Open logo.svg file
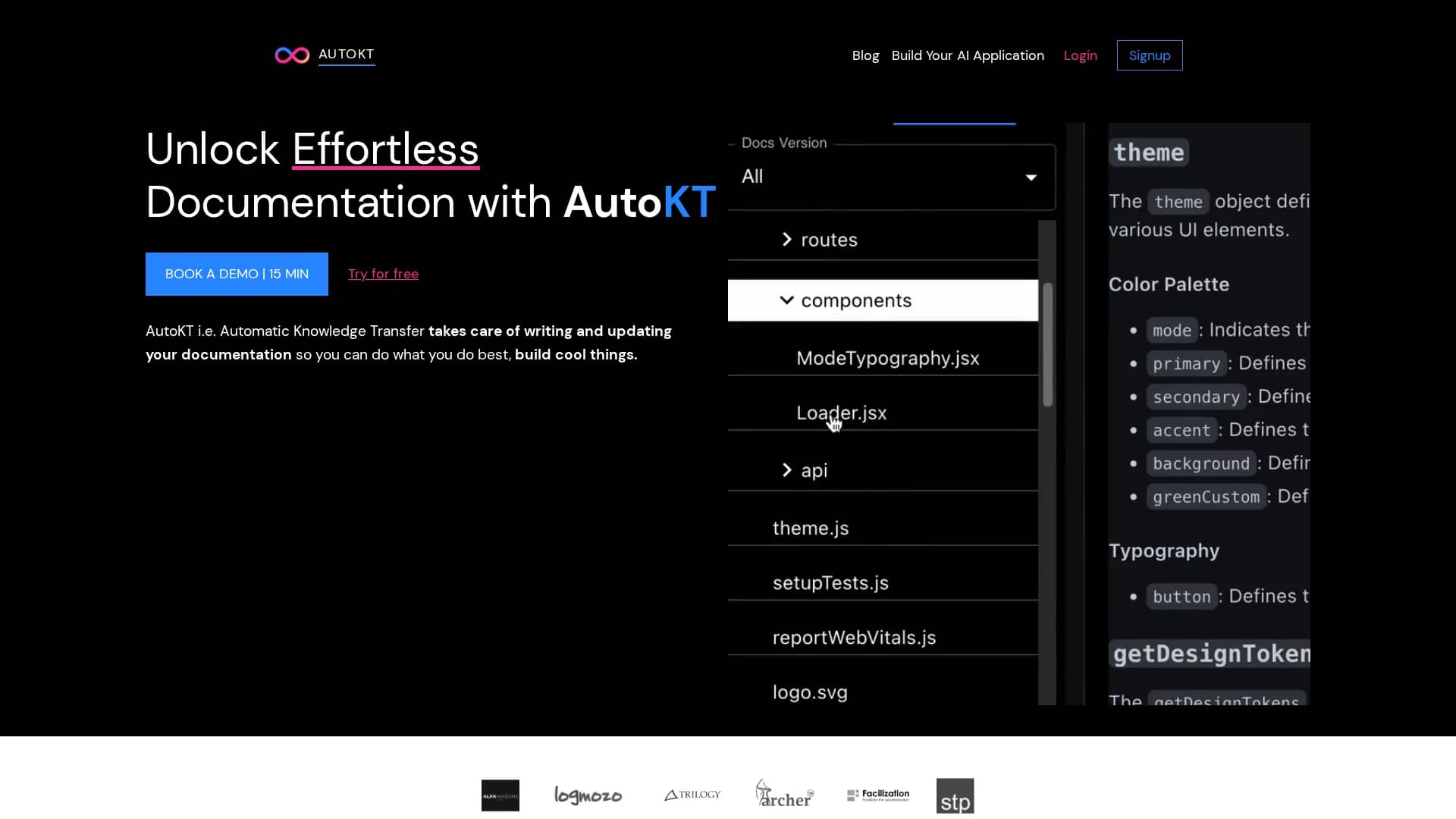Screen dimensions: 1456x819 tap(810, 692)
